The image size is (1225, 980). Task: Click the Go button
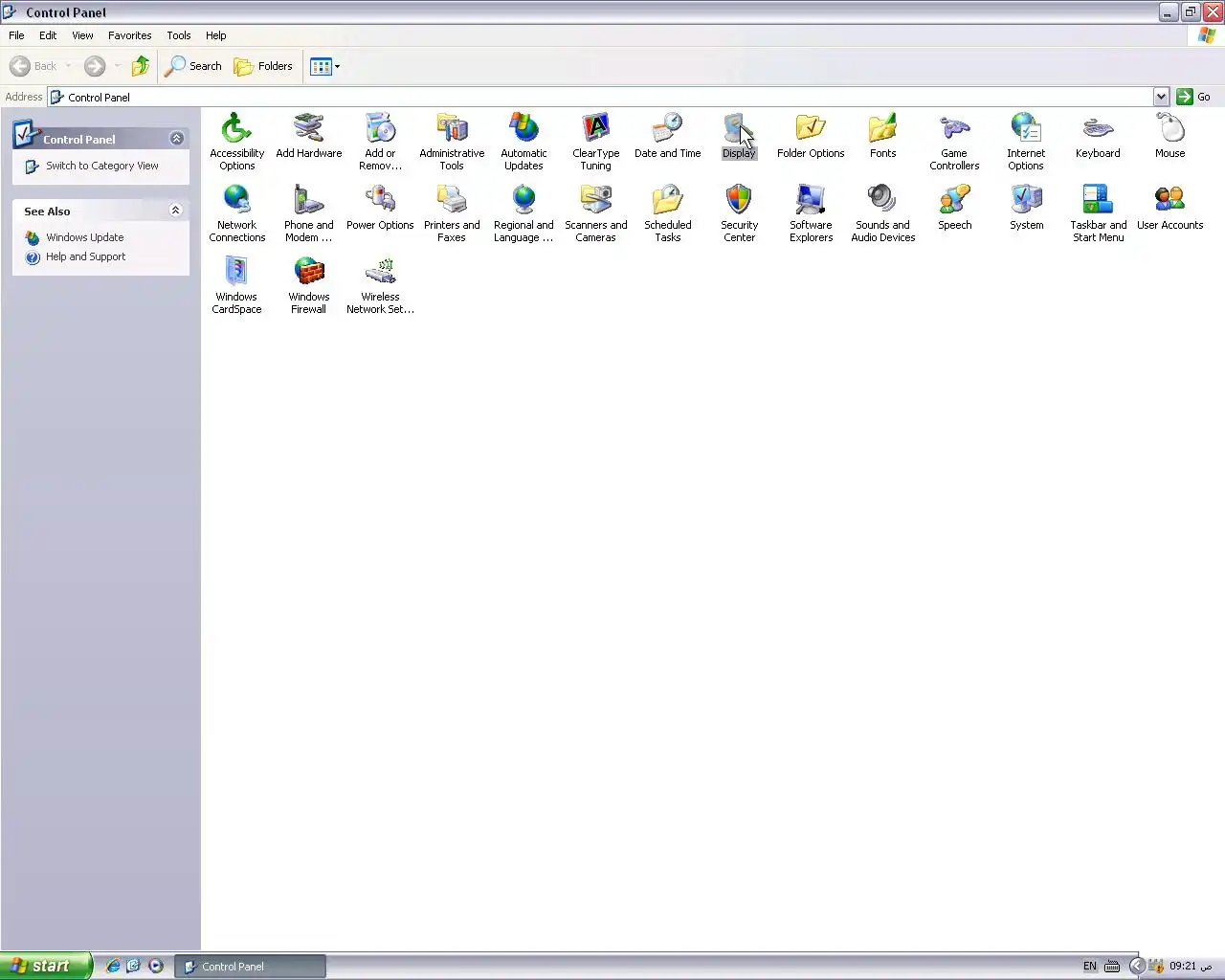(x=1194, y=97)
